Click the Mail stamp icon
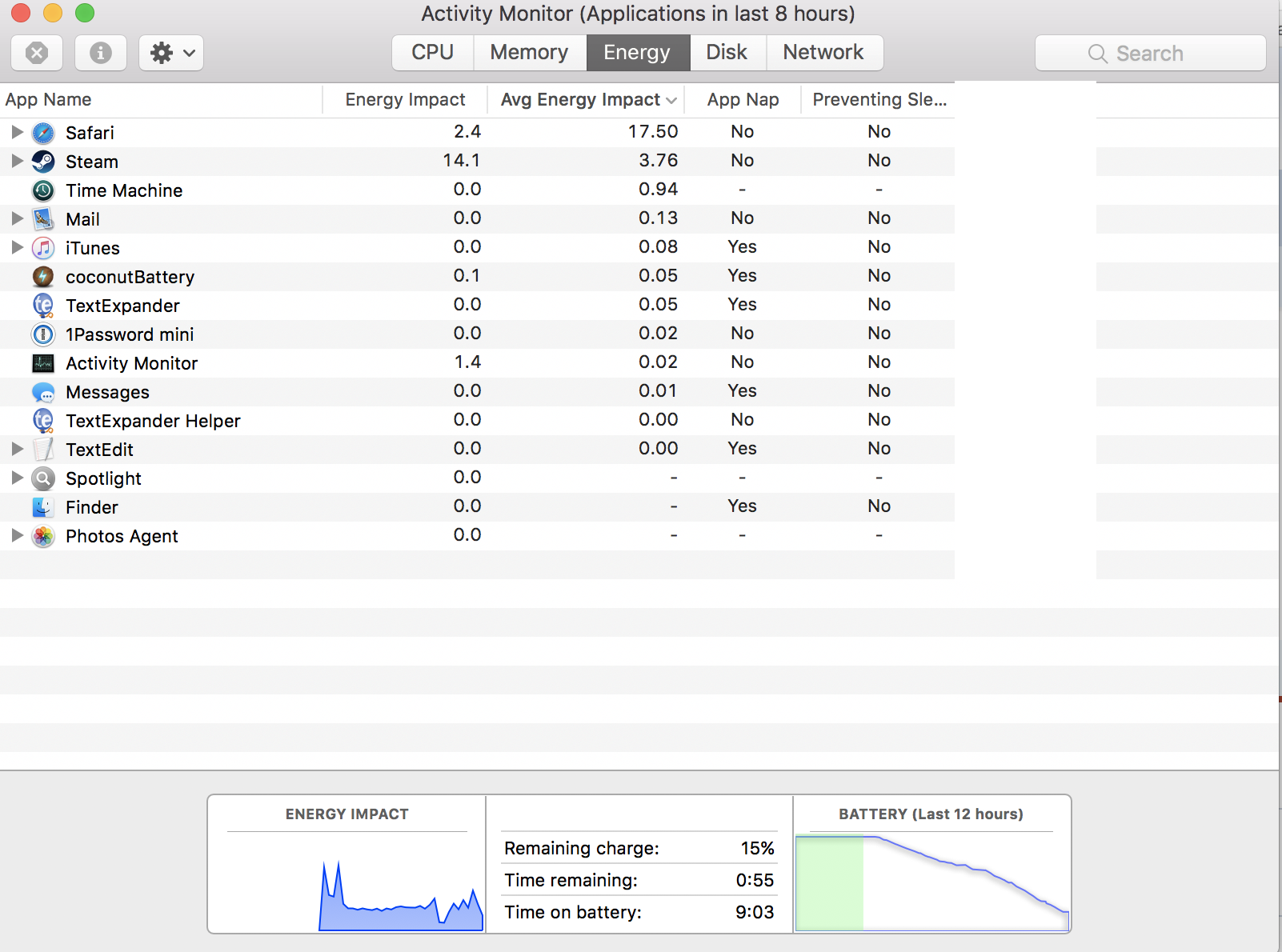The image size is (1282, 952). tap(43, 219)
